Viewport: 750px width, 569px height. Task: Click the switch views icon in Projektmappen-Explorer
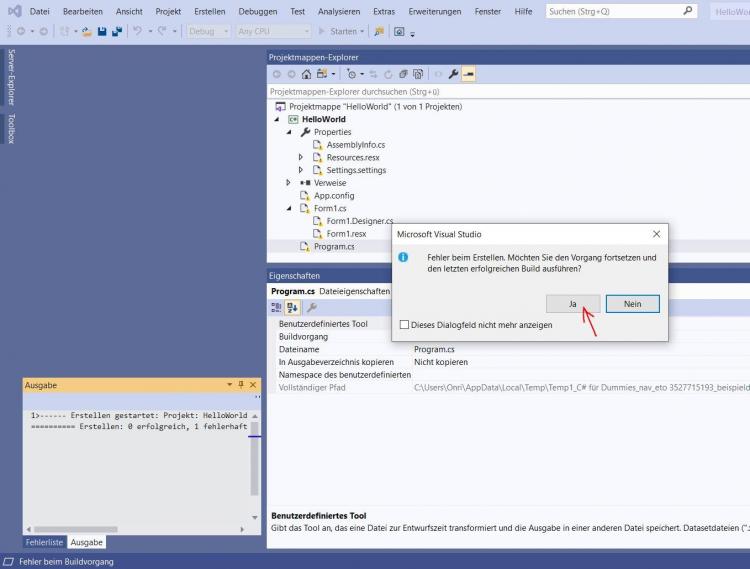click(x=322, y=74)
